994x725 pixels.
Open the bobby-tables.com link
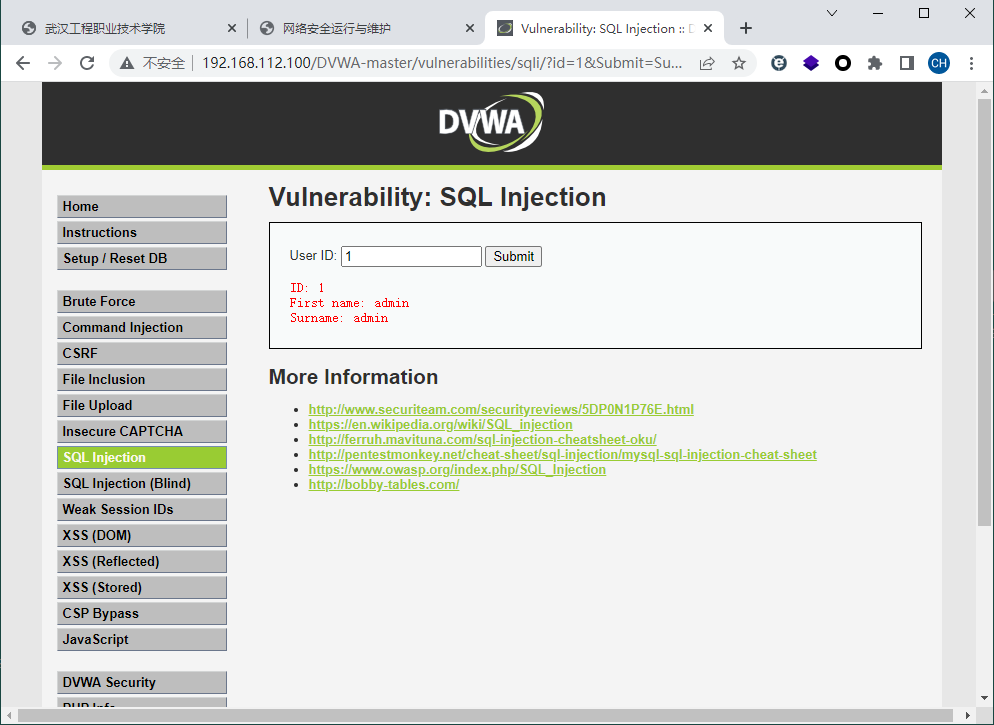pyautogui.click(x=383, y=485)
